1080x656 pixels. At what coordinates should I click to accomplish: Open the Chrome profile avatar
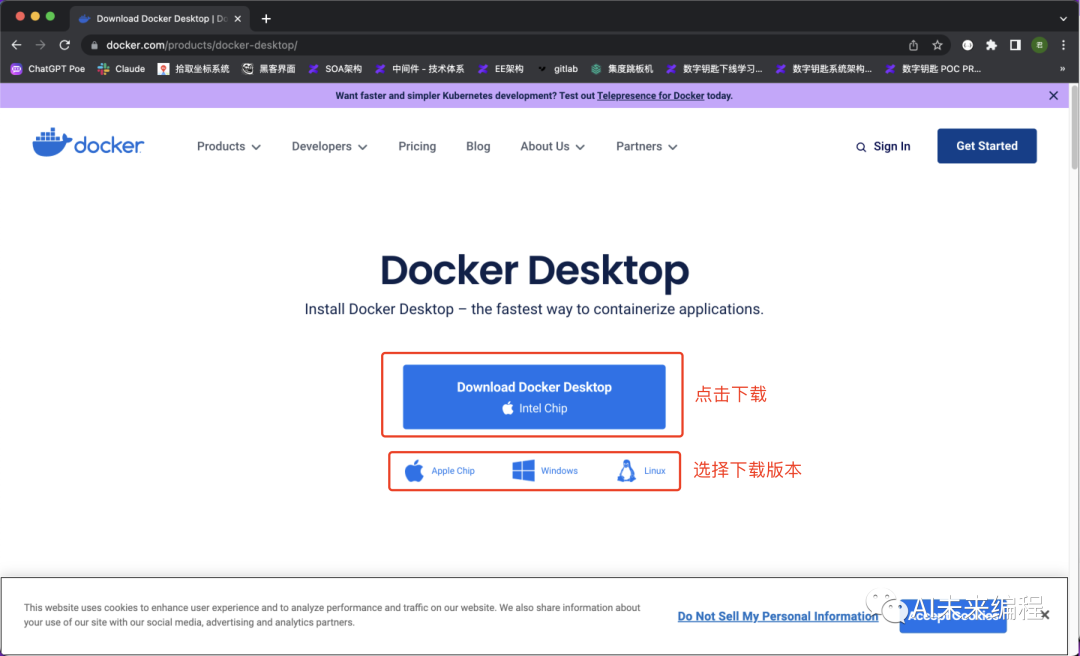[x=1039, y=45]
